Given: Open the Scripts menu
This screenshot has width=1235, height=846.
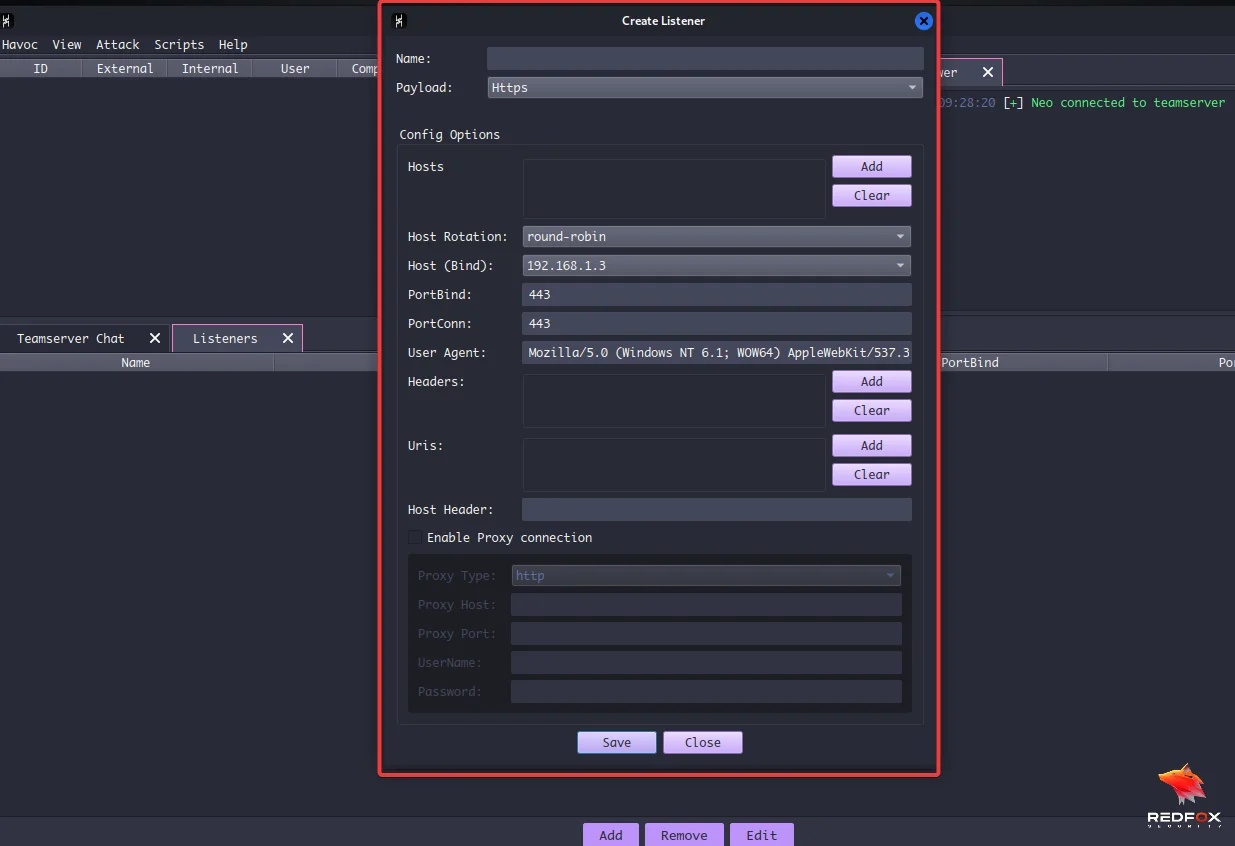Looking at the screenshot, I should pos(179,44).
